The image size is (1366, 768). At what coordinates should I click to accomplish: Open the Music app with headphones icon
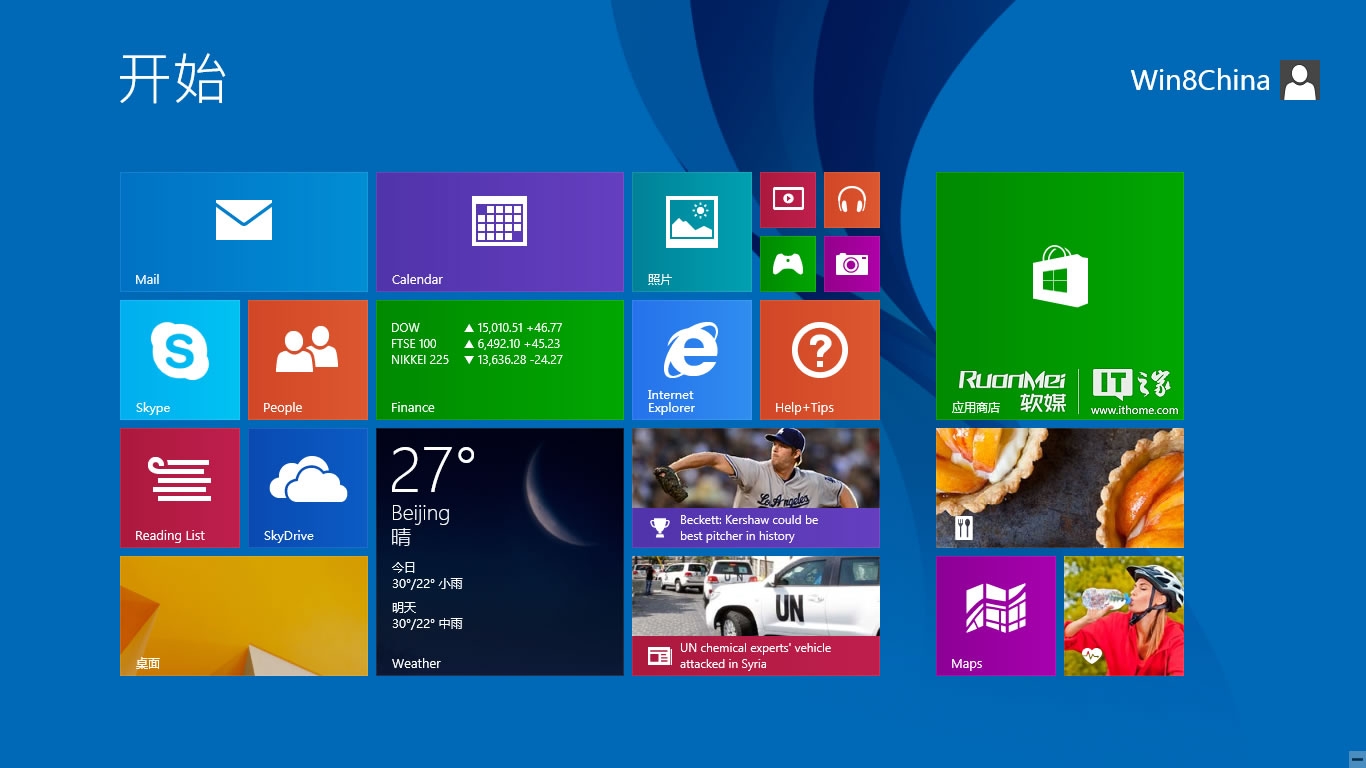(x=851, y=200)
